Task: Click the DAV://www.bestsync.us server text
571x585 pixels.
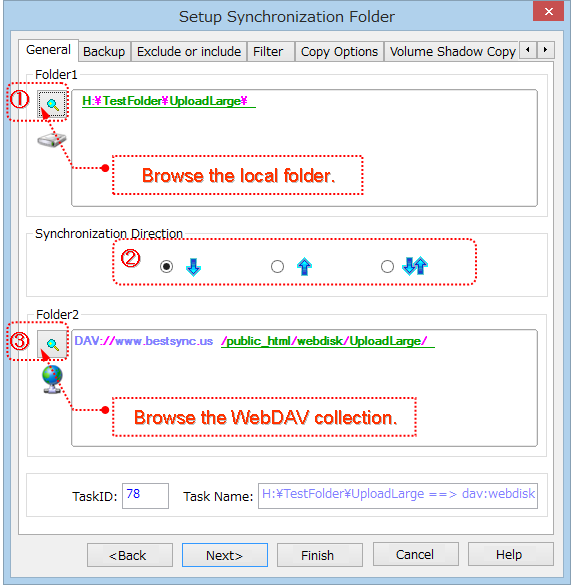Action: tap(144, 341)
